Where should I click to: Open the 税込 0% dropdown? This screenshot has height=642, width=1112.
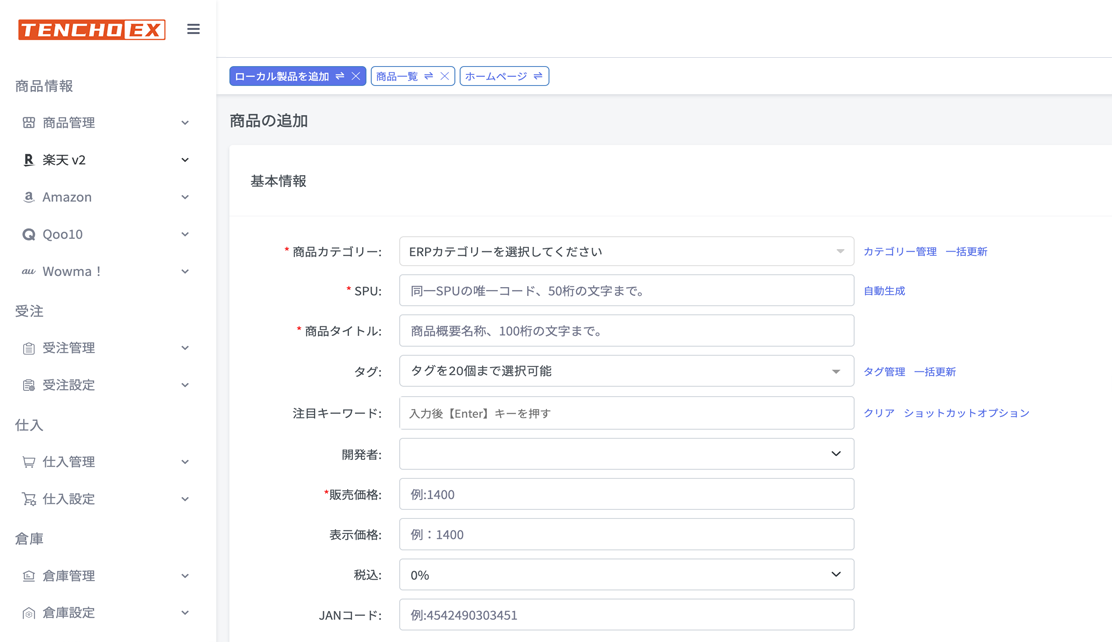pos(626,575)
